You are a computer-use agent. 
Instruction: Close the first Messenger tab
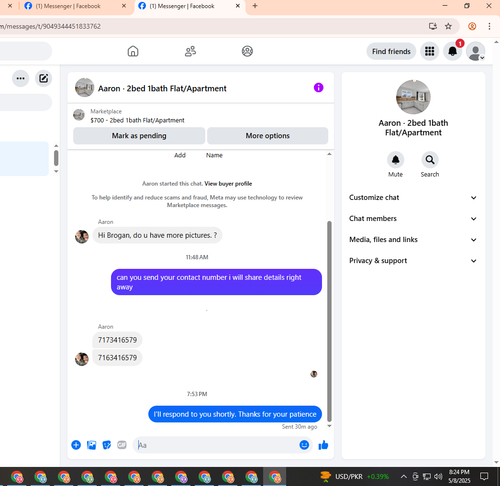[x=124, y=6]
